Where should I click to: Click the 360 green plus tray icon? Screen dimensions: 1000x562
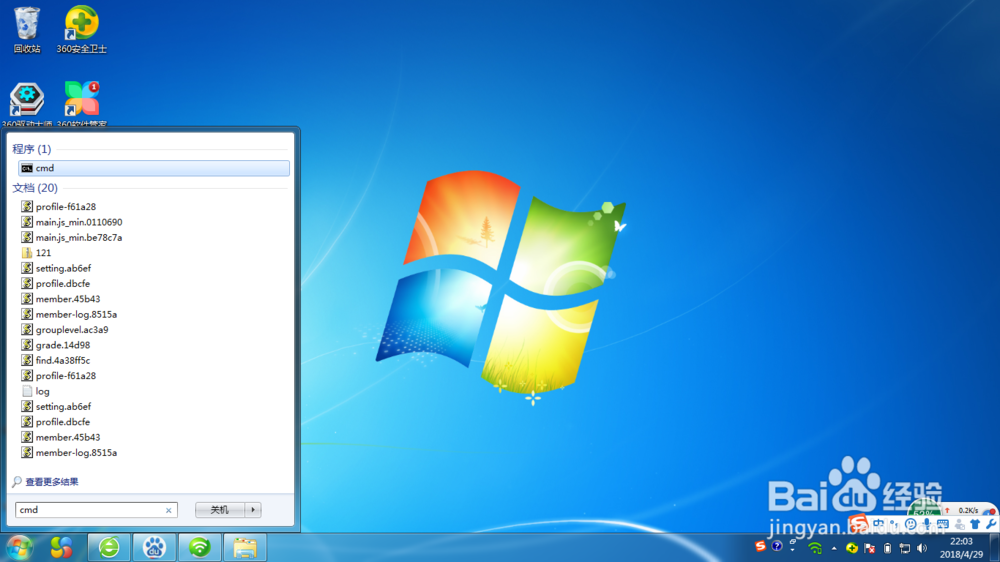tap(851, 548)
